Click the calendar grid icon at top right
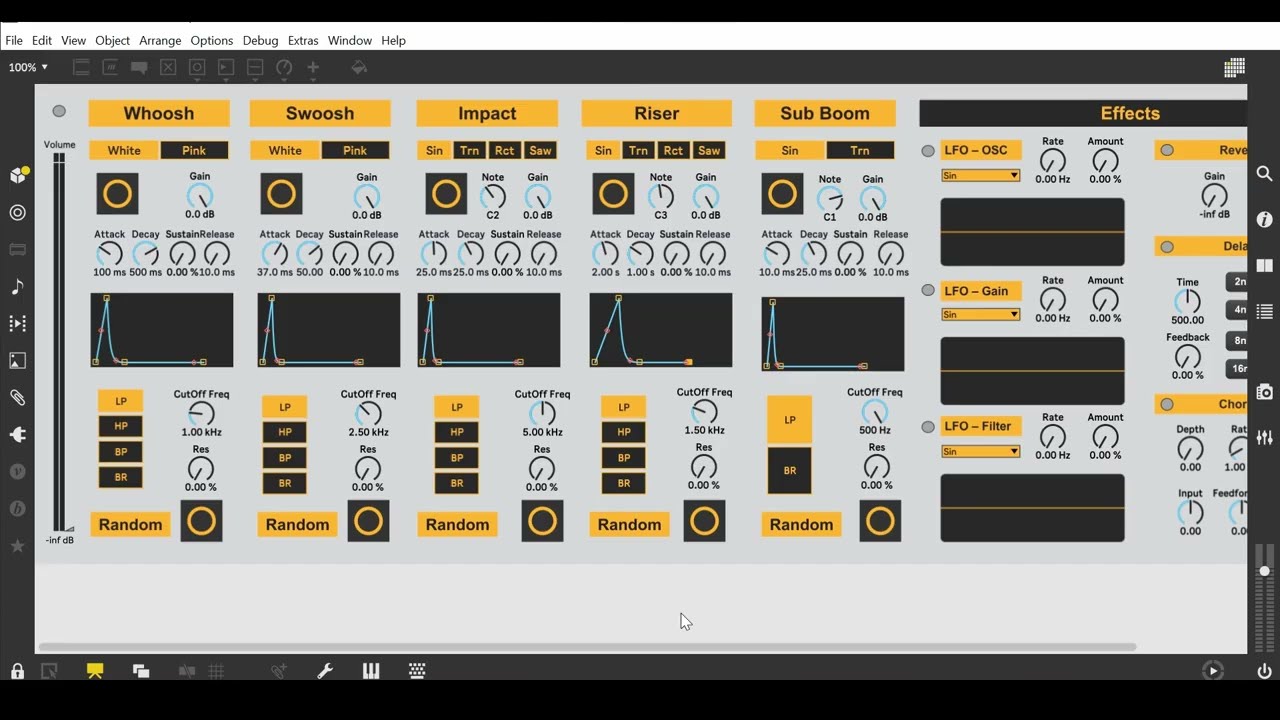This screenshot has width=1280, height=720. click(1234, 67)
